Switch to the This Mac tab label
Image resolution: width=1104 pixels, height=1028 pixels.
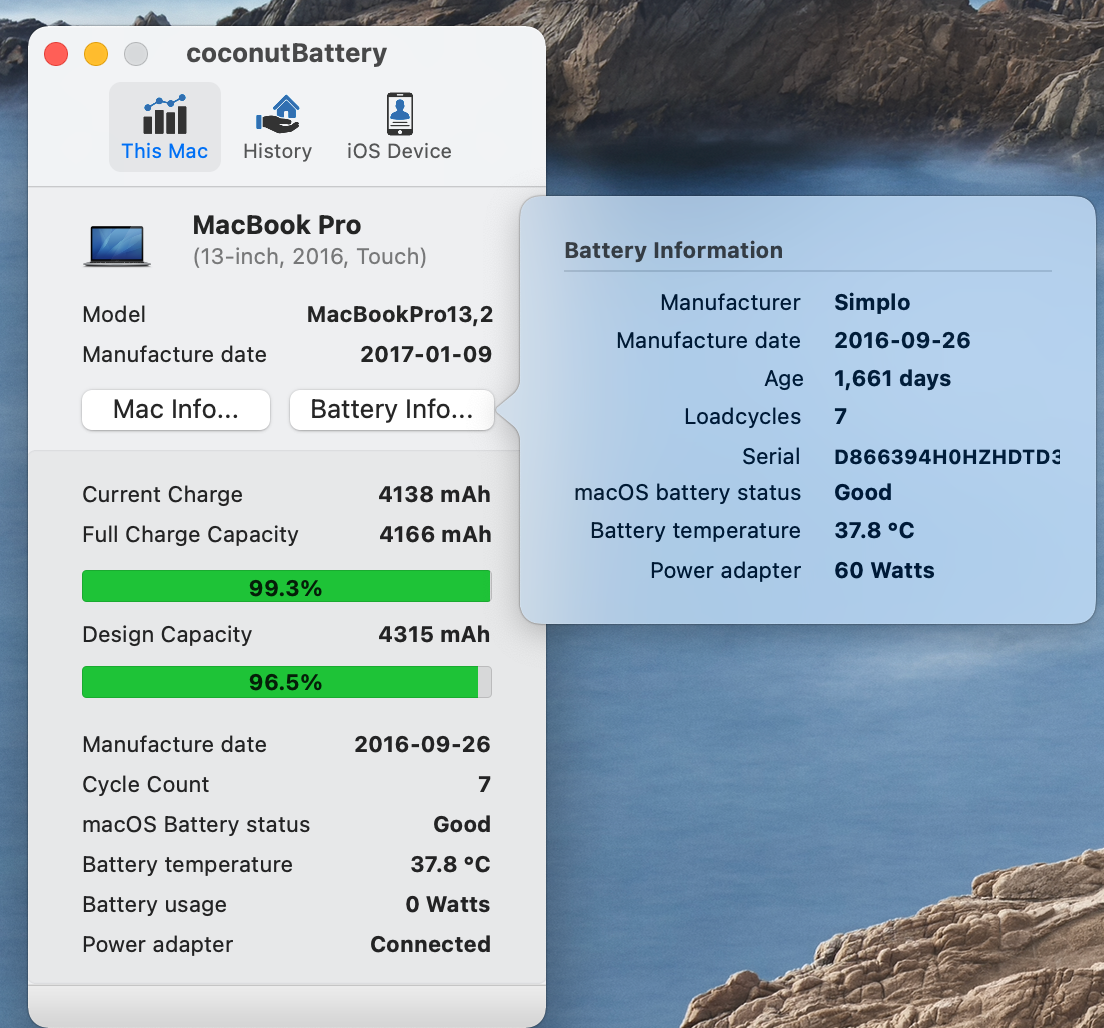pyautogui.click(x=165, y=151)
